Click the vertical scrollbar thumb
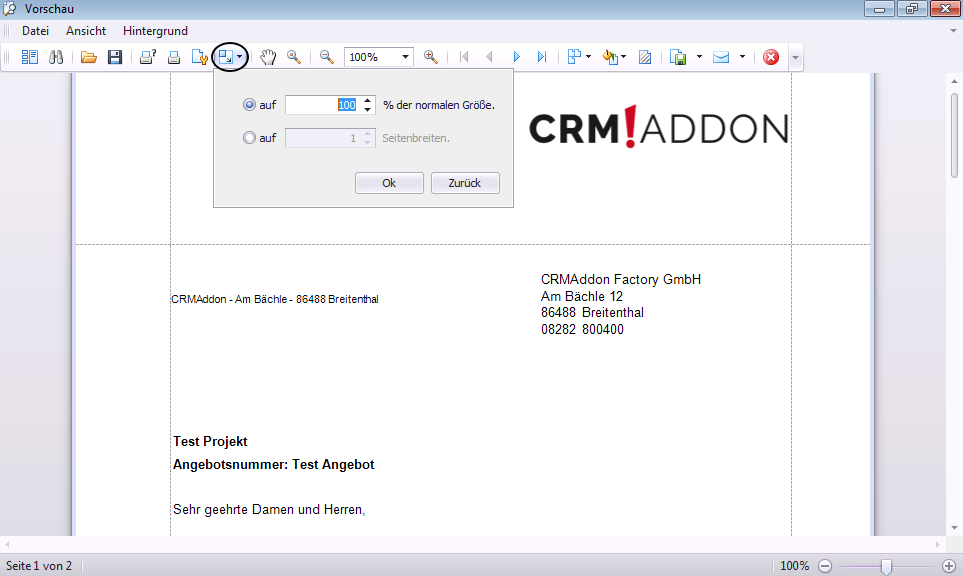963x576 pixels. pos(954,135)
